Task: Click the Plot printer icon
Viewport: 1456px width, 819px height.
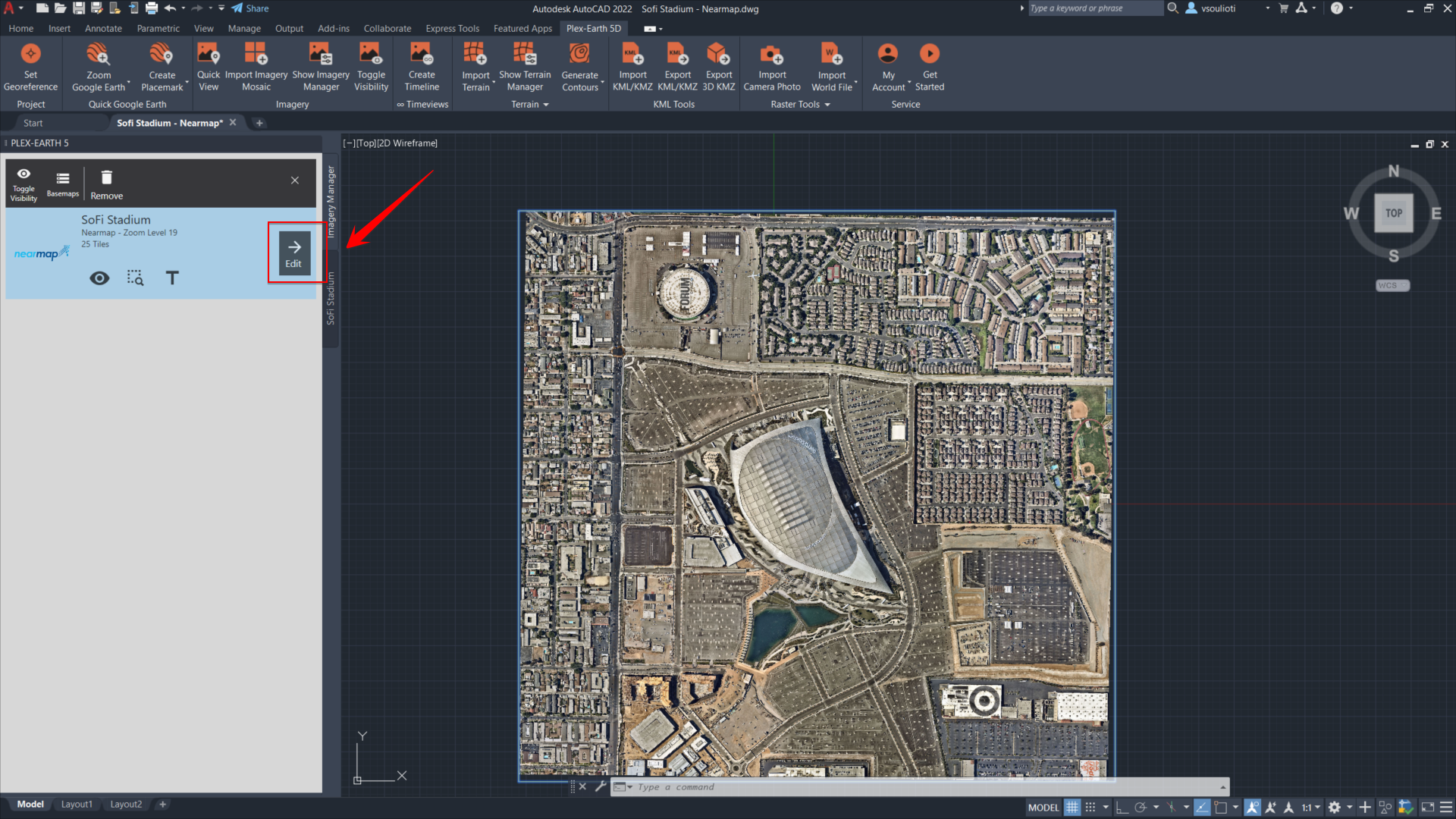Action: click(x=152, y=8)
